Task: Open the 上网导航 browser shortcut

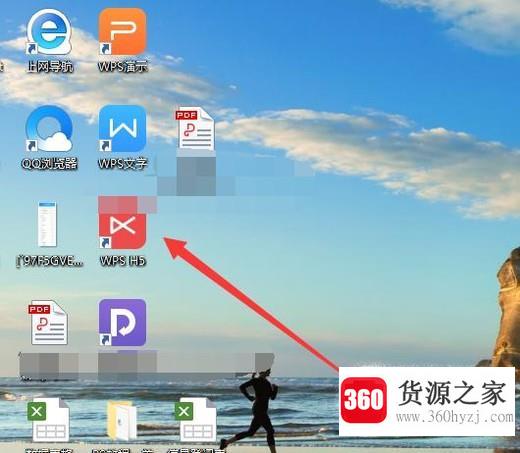Action: pos(49,32)
